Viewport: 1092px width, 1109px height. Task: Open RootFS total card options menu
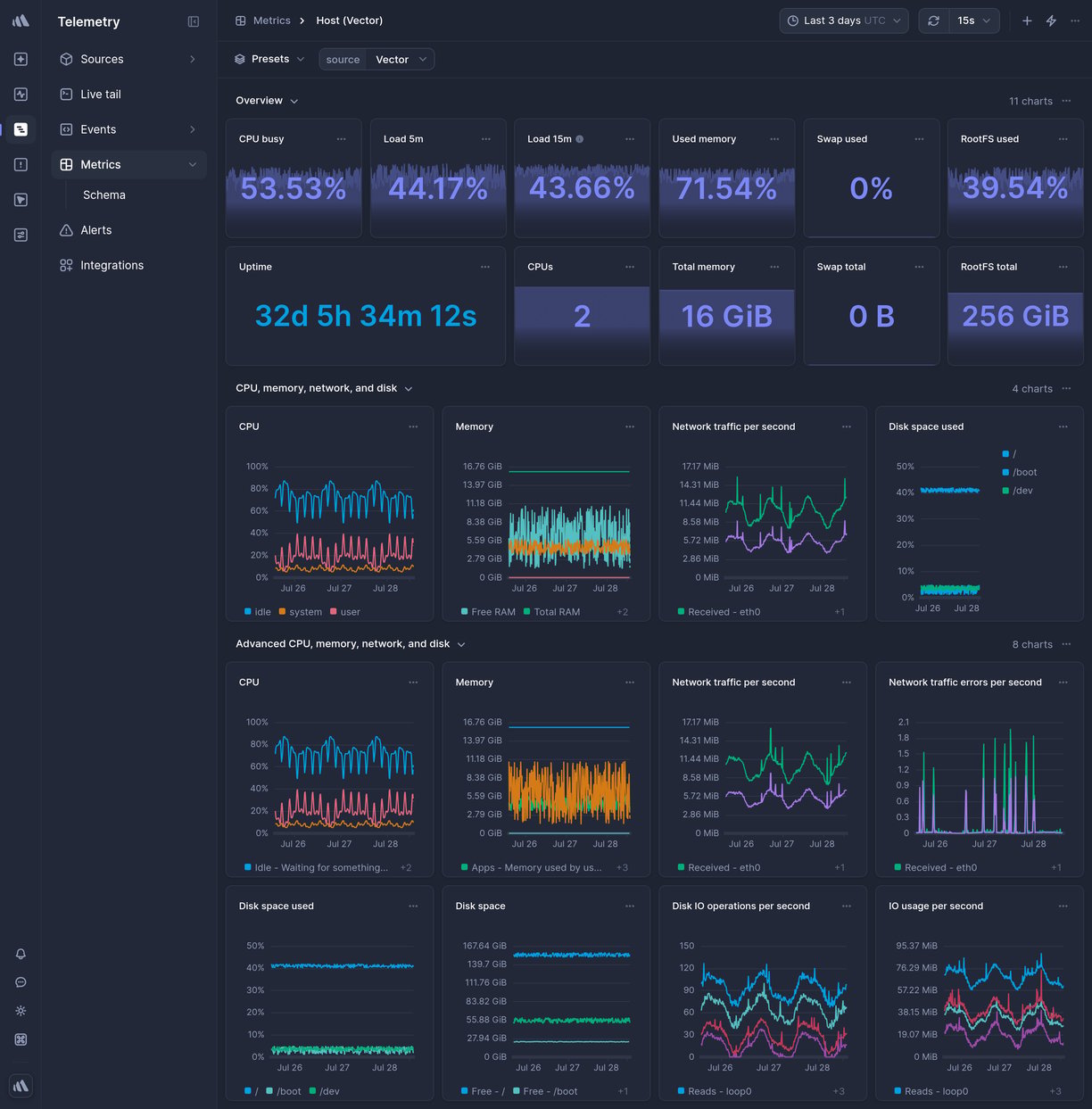(1063, 267)
